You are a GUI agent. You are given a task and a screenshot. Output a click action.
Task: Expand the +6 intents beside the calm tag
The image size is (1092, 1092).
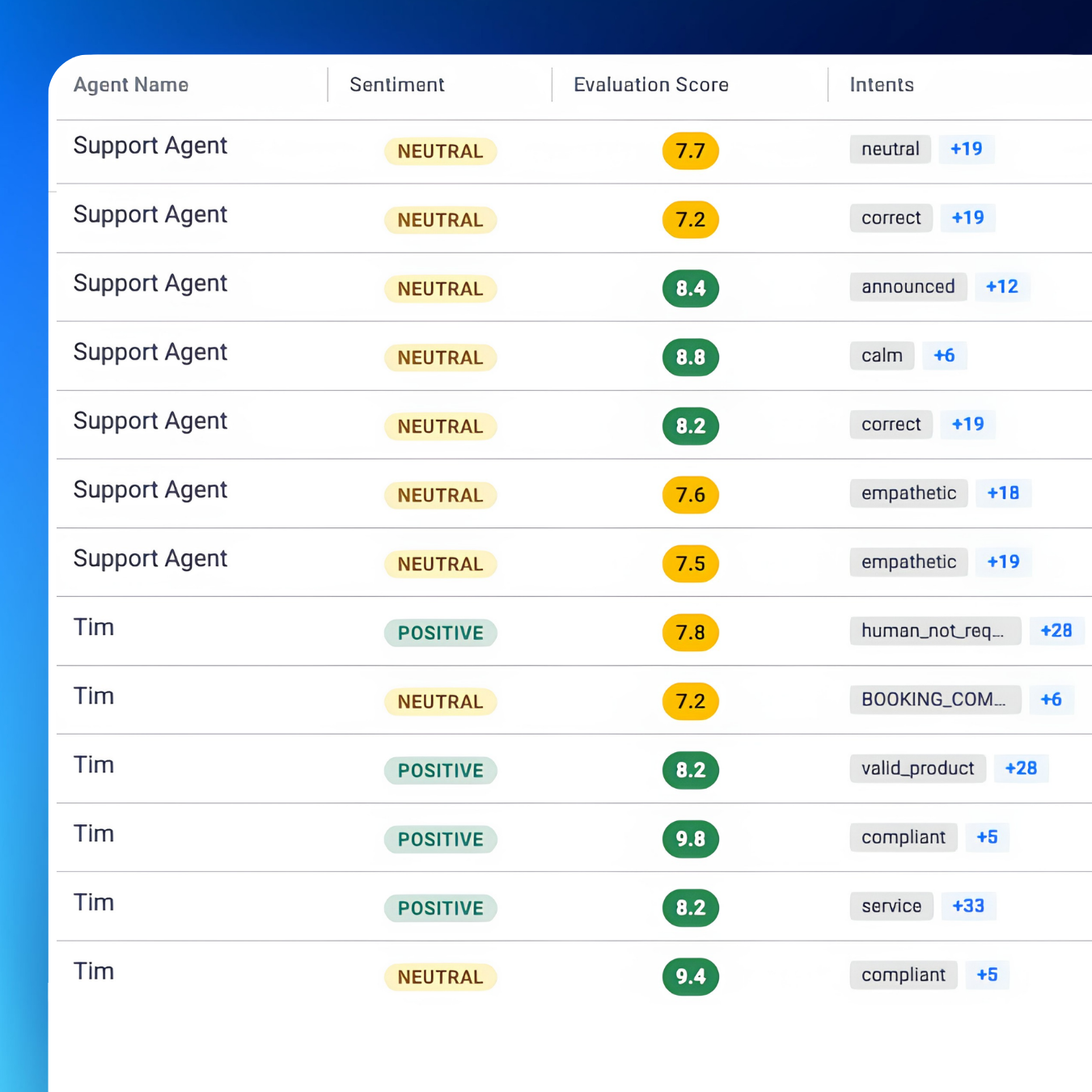coord(944,355)
